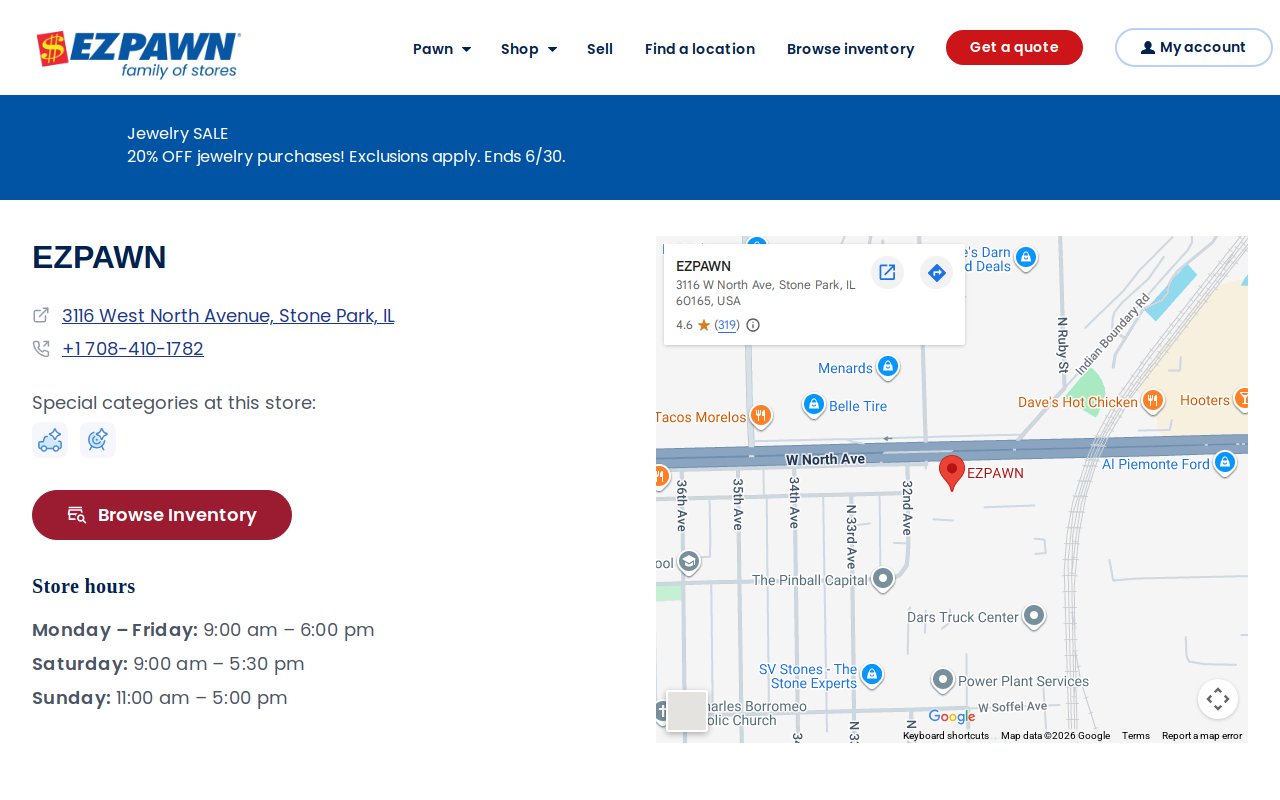The height and width of the screenshot is (800, 1280).
Task: Select the first special category icon
Action: coord(50,440)
